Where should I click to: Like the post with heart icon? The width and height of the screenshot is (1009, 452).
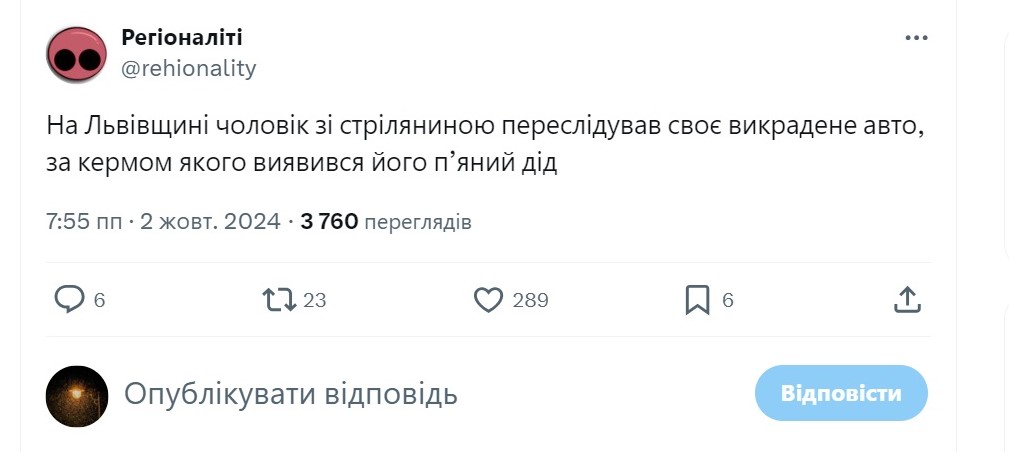click(487, 299)
